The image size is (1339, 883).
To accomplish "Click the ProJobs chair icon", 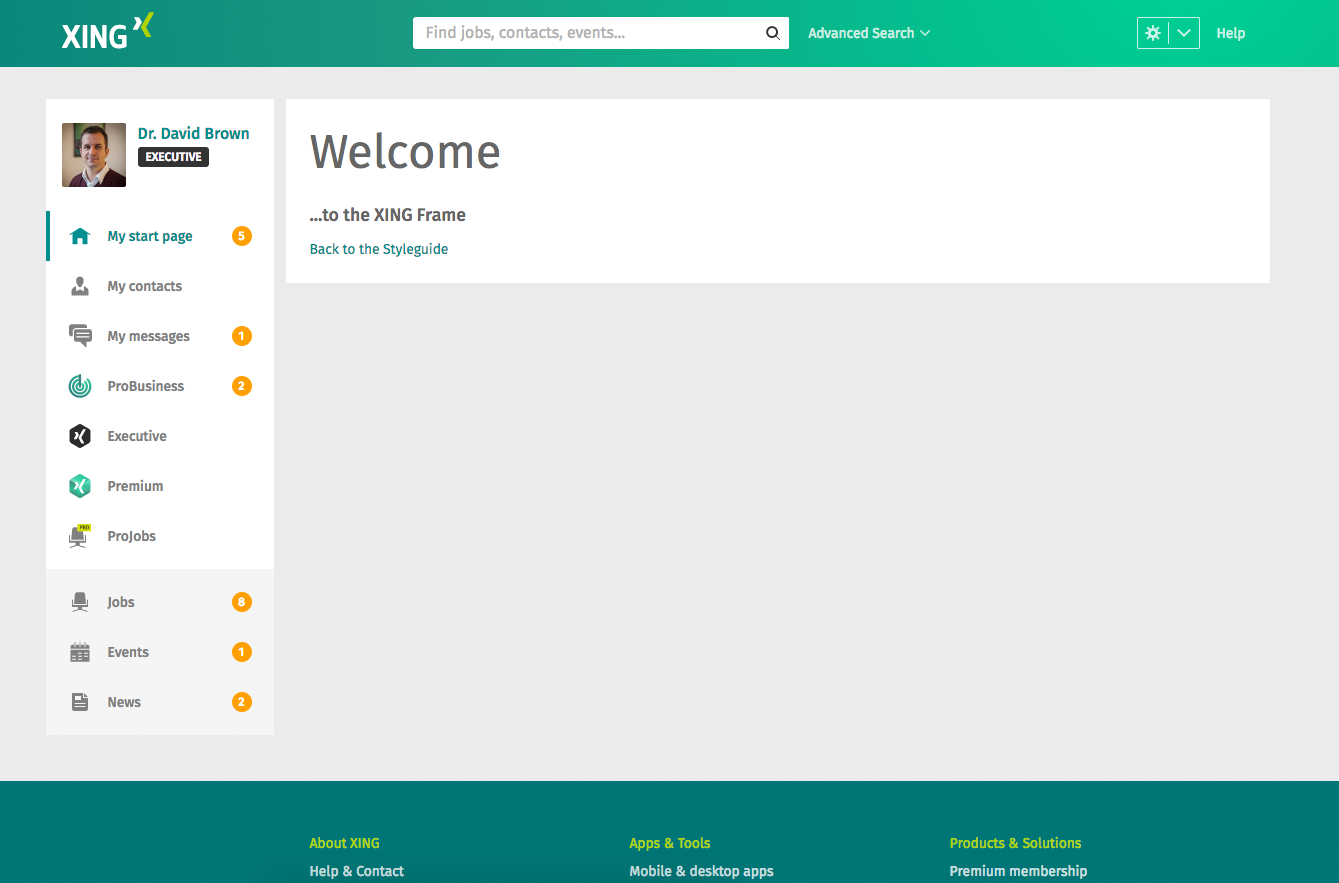I will [x=80, y=536].
